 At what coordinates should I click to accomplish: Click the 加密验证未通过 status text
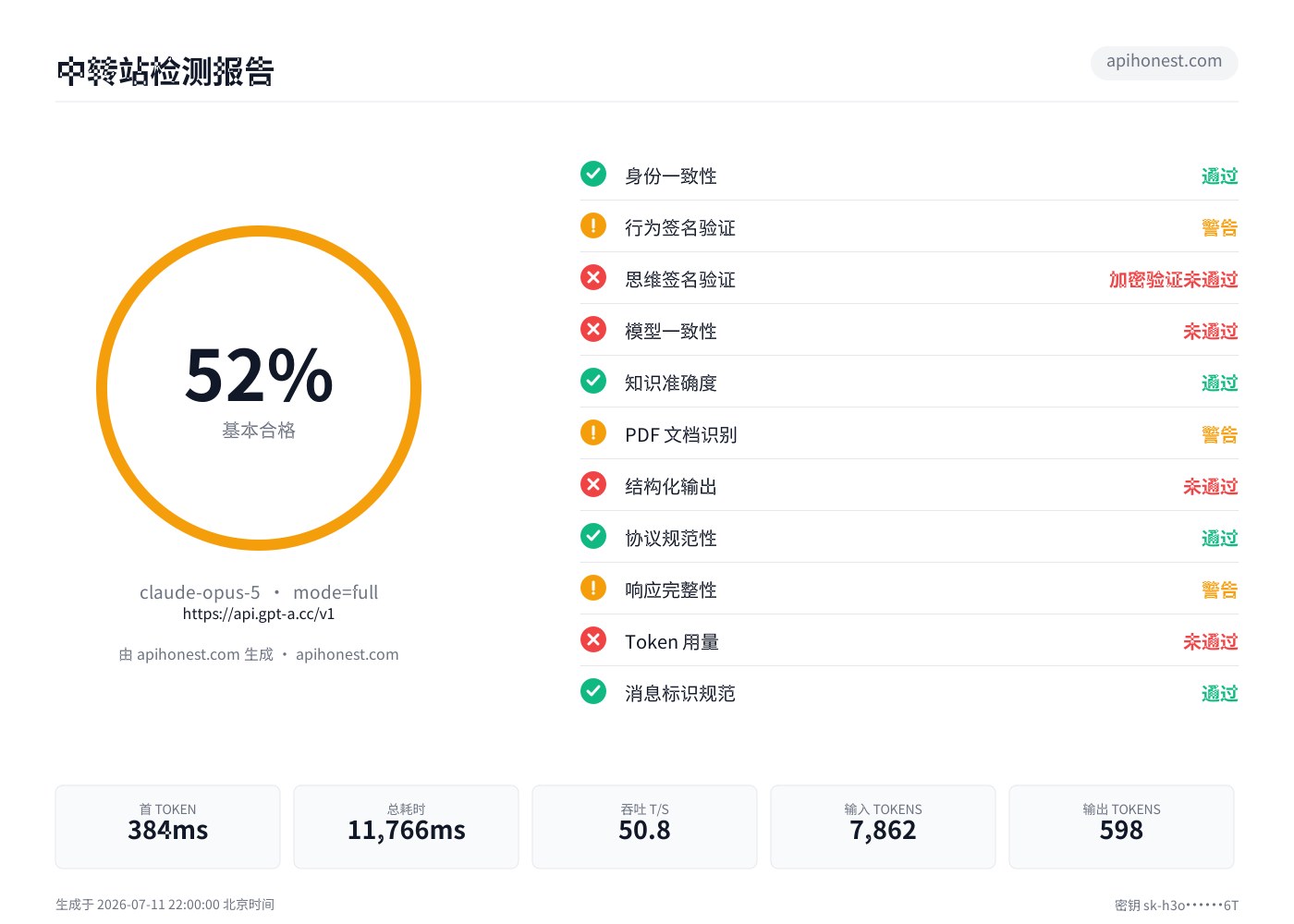(x=1173, y=279)
